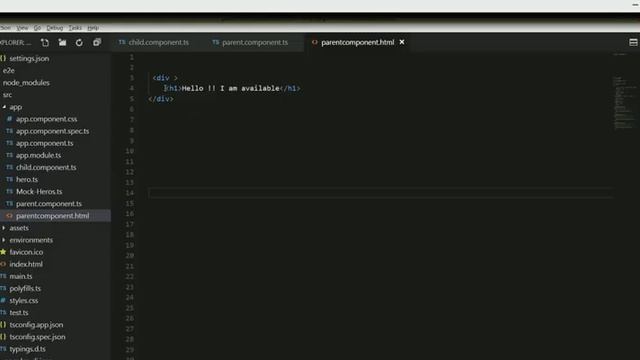Screen dimensions: 640x360
Task: Open favicon.ico file
Action: pos(26,252)
